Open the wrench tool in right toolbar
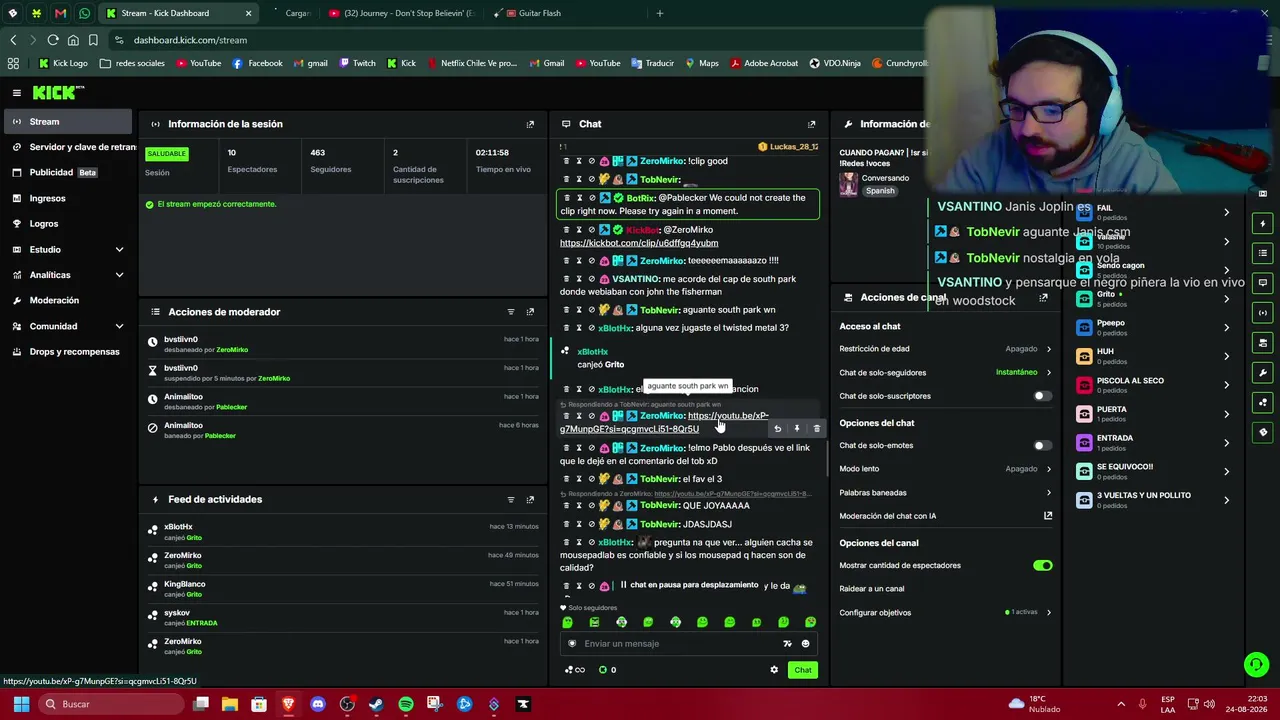 (1263, 373)
